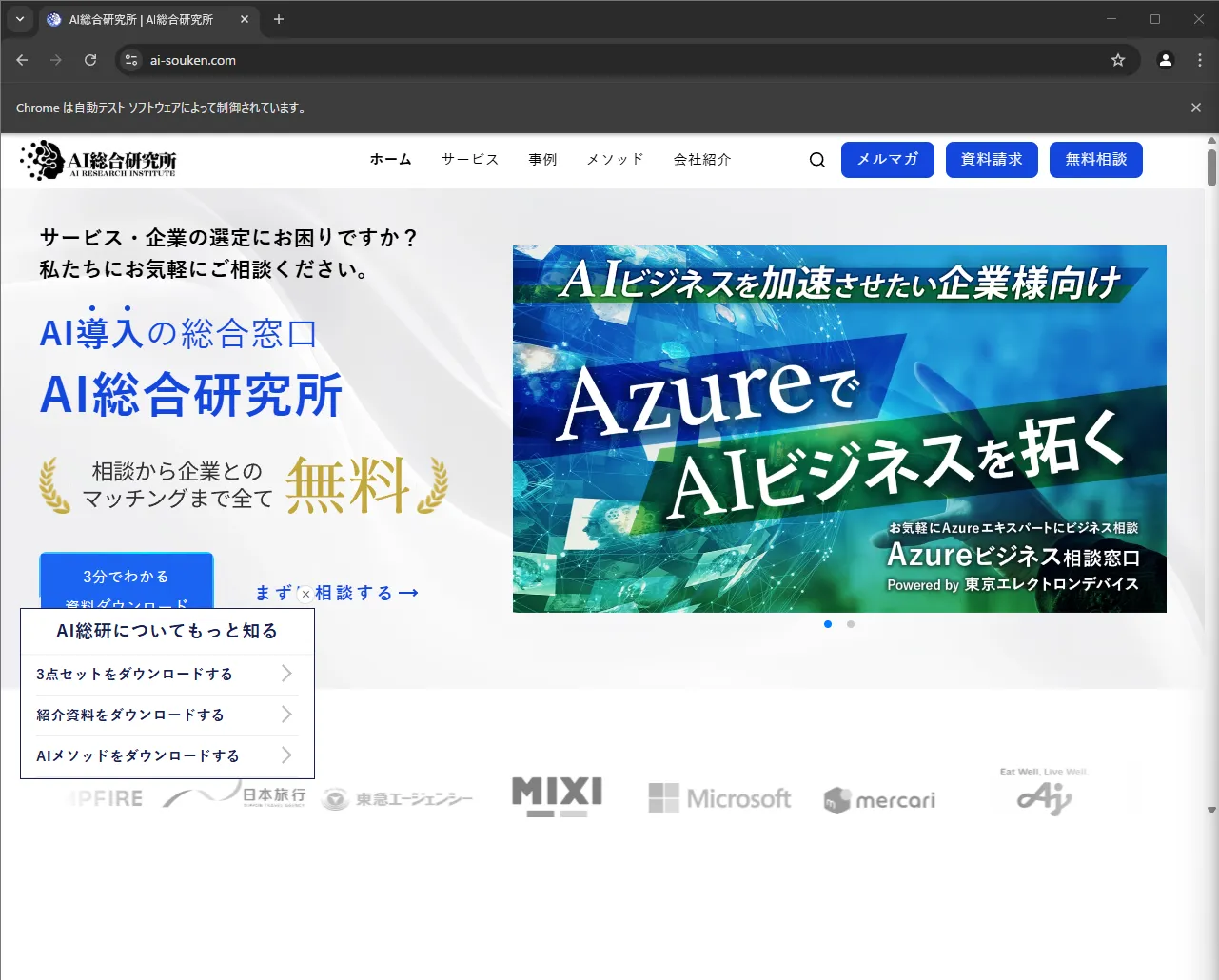
Task: Open the サービス menu item
Action: (470, 160)
